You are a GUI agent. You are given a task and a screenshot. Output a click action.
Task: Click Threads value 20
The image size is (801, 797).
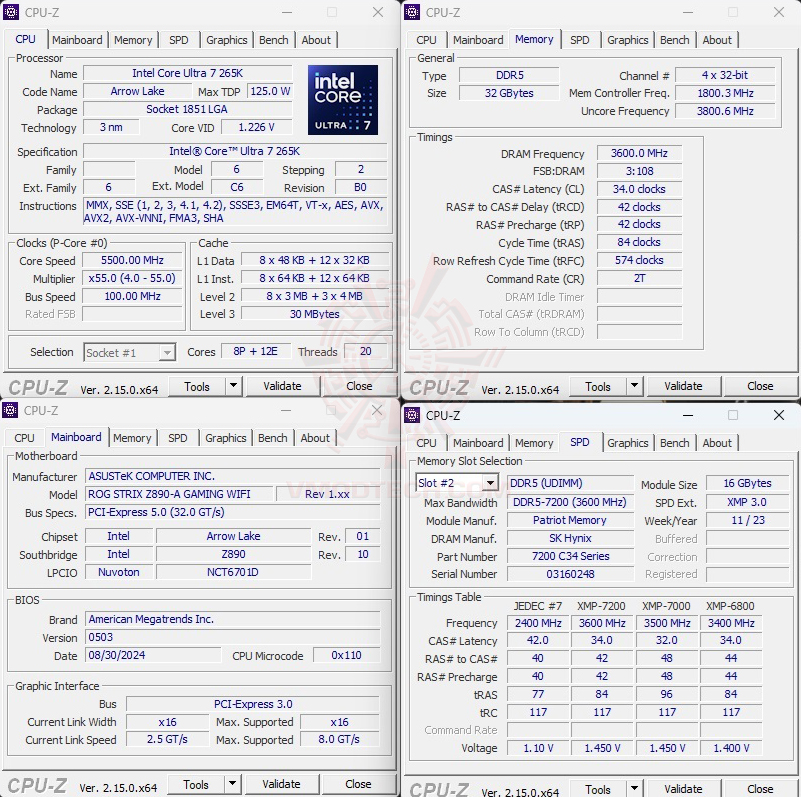366,351
